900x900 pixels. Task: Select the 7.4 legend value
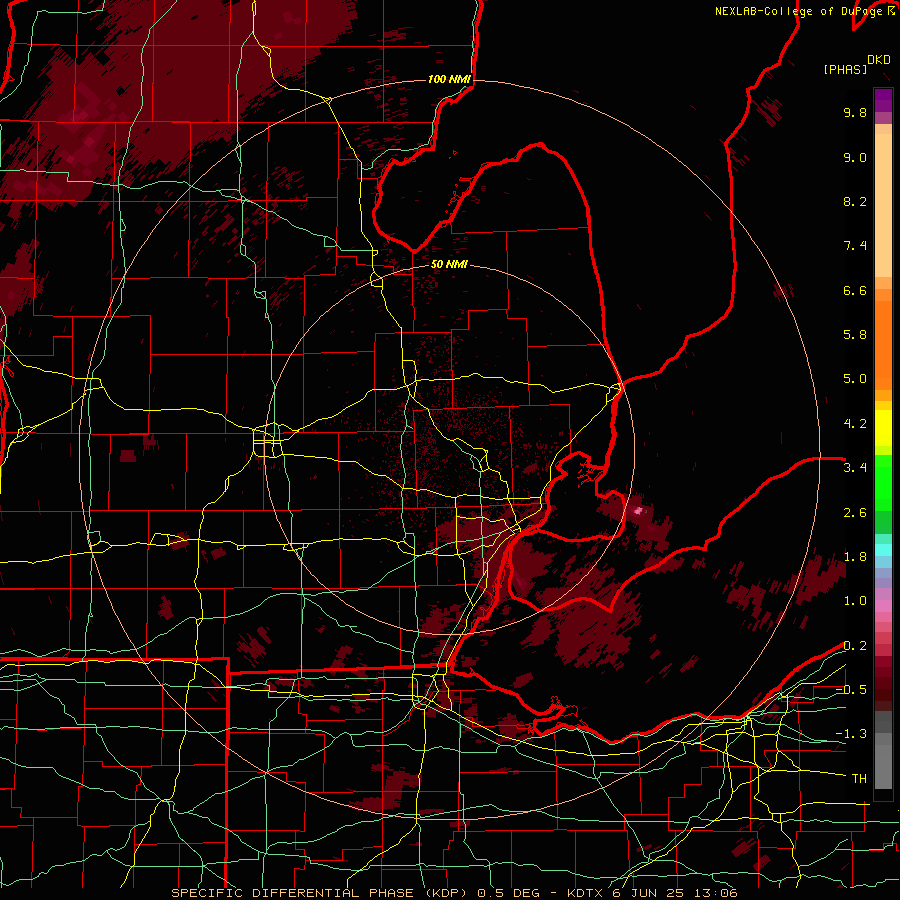tap(855, 246)
